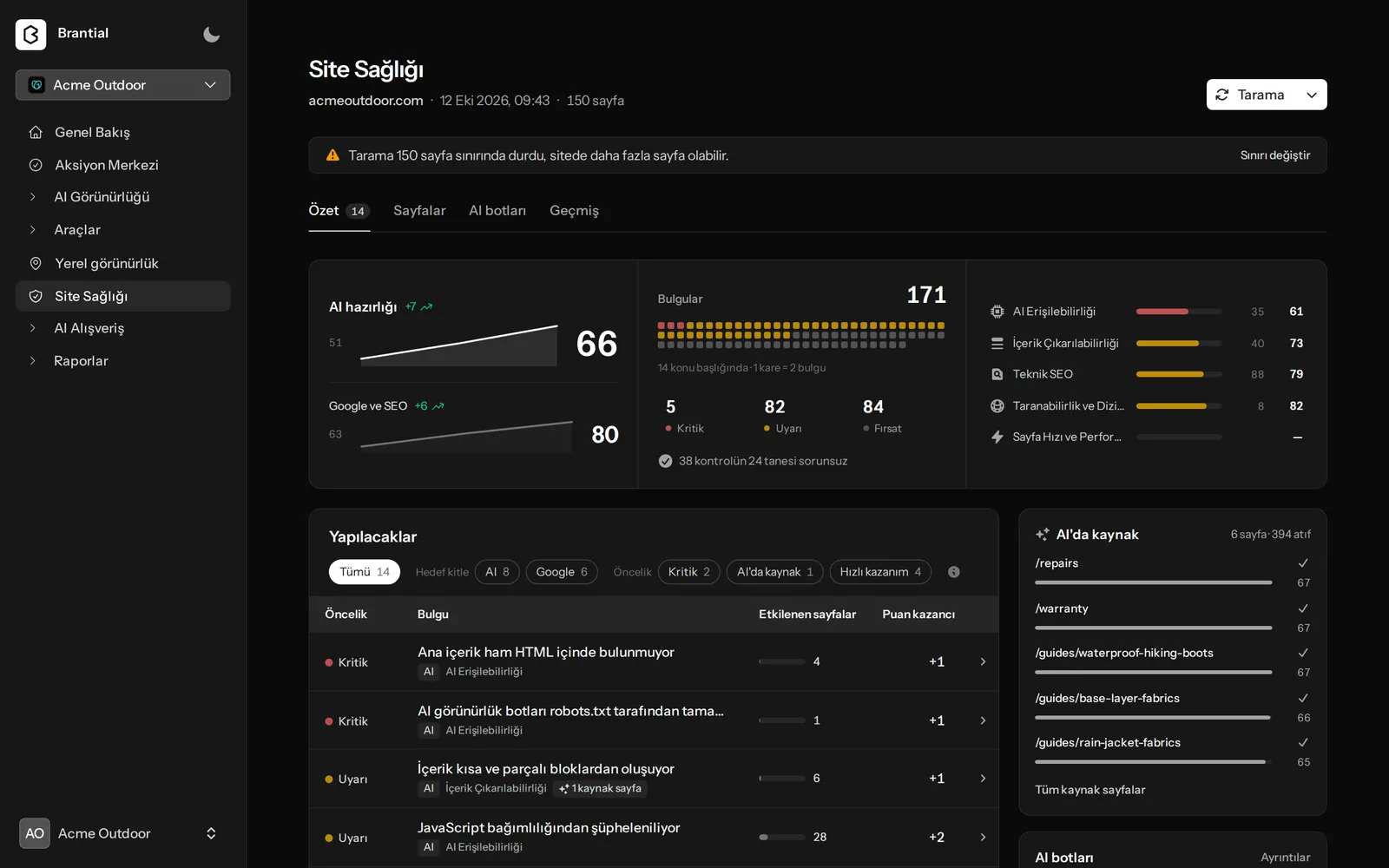Click Sınırı değiştir link

coord(1274,155)
